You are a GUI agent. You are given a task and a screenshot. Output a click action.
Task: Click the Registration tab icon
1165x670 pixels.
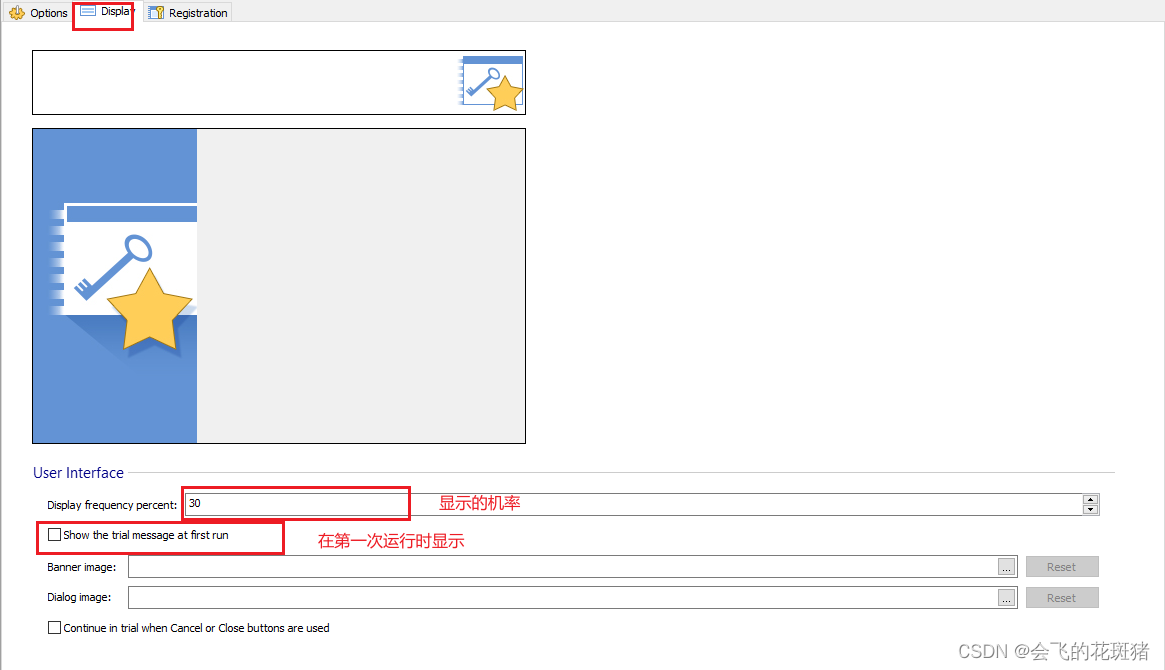[156, 13]
